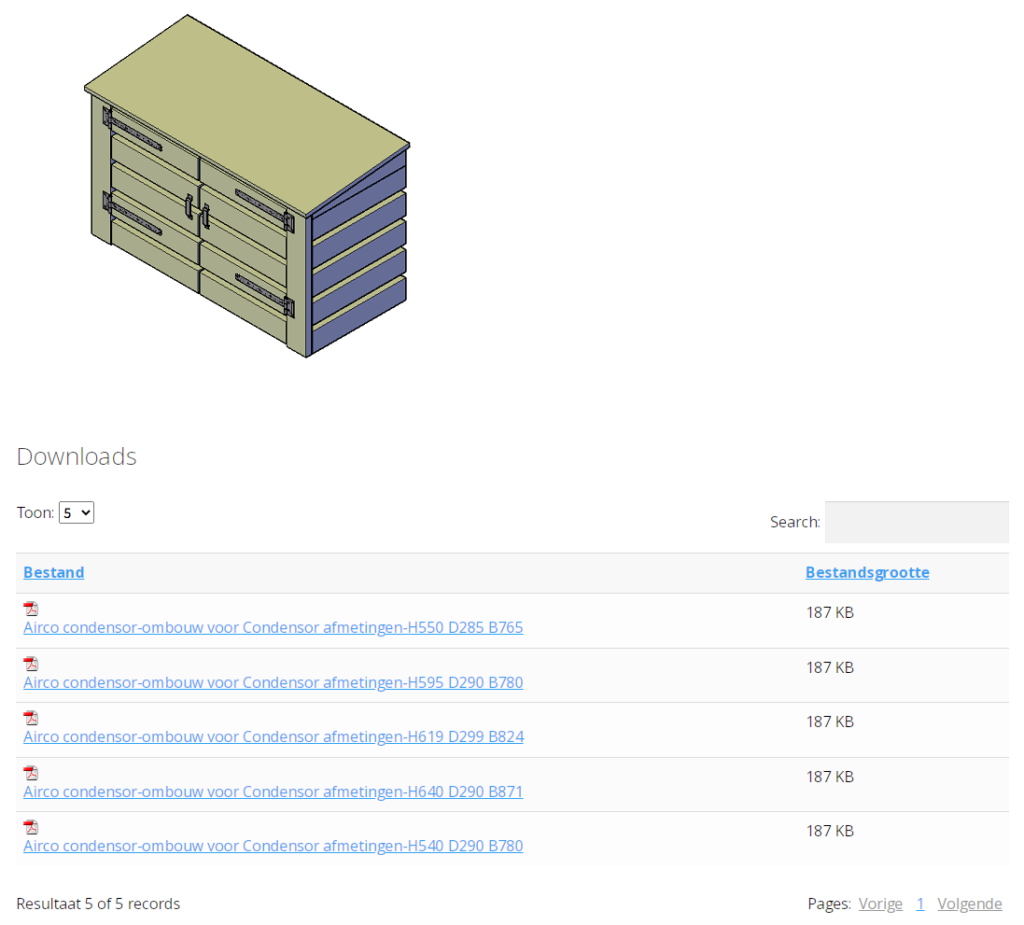
Task: Open Airco condensor-ombouw H619 D299 B824 link
Action: (x=273, y=737)
